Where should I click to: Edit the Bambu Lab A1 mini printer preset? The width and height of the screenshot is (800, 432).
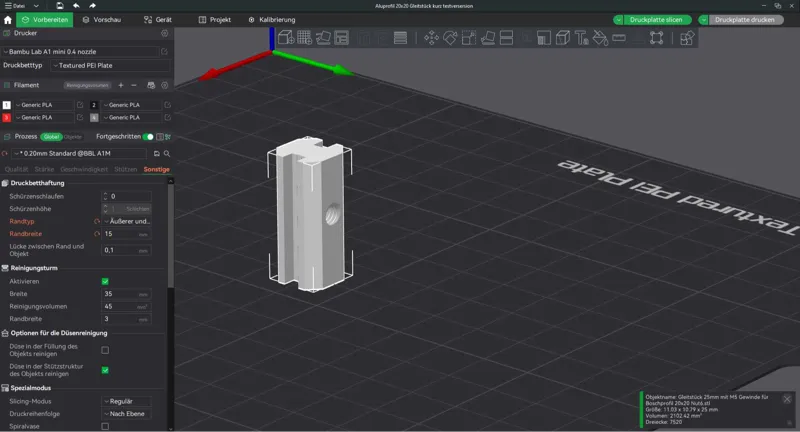click(164, 52)
